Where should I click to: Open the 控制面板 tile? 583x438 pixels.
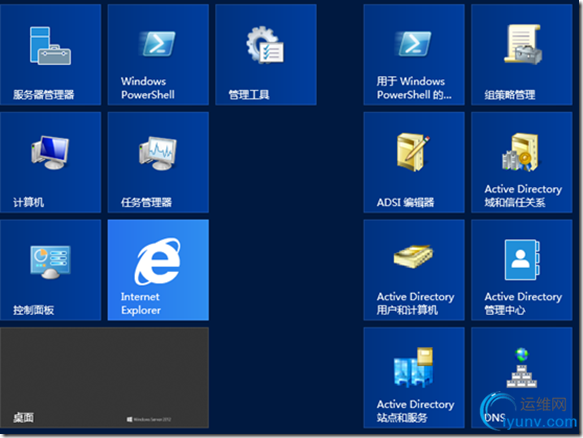click(51, 270)
